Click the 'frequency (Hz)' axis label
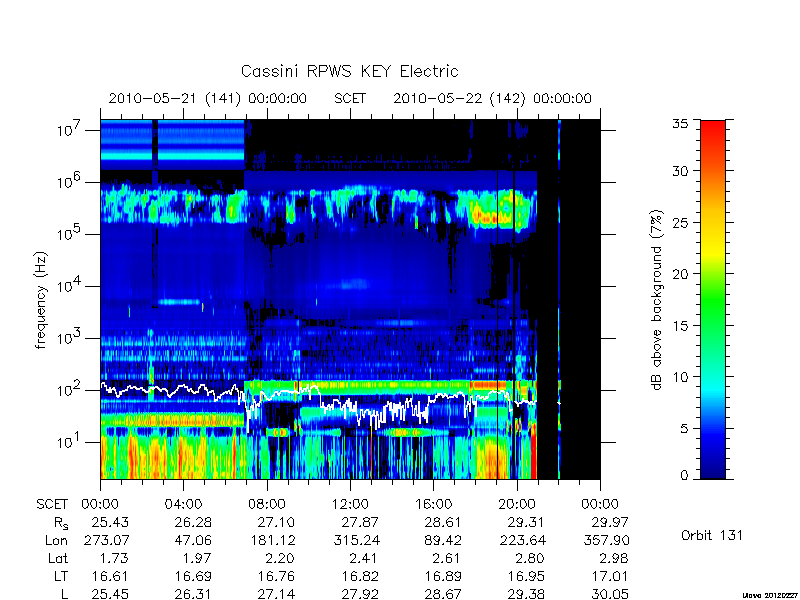The width and height of the screenshot is (800, 600). (41, 300)
